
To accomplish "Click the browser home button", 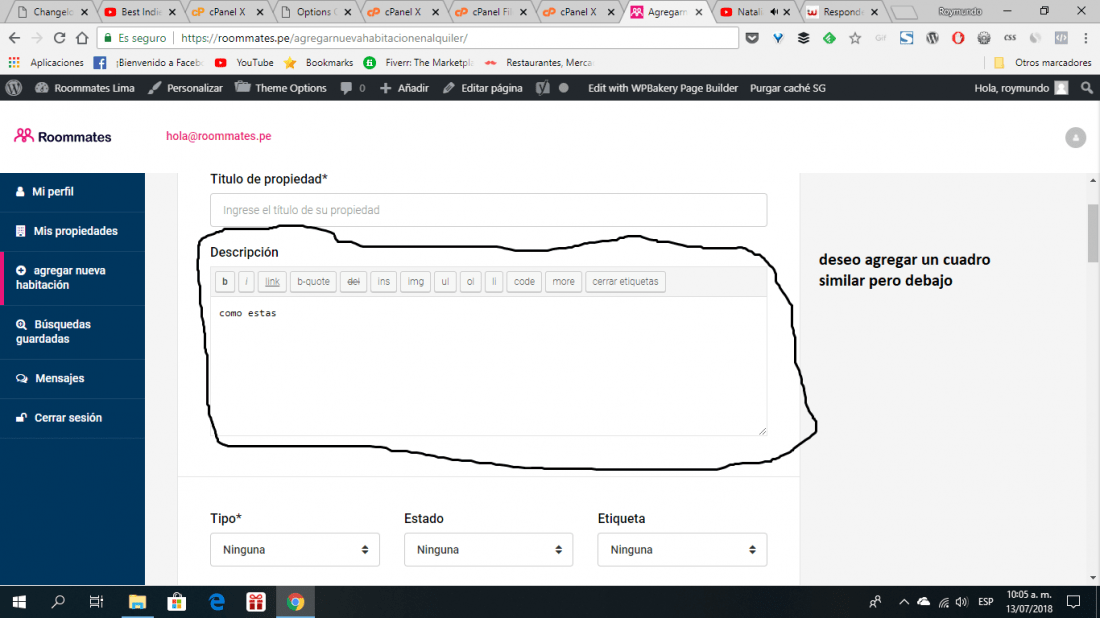I will click(x=82, y=38).
